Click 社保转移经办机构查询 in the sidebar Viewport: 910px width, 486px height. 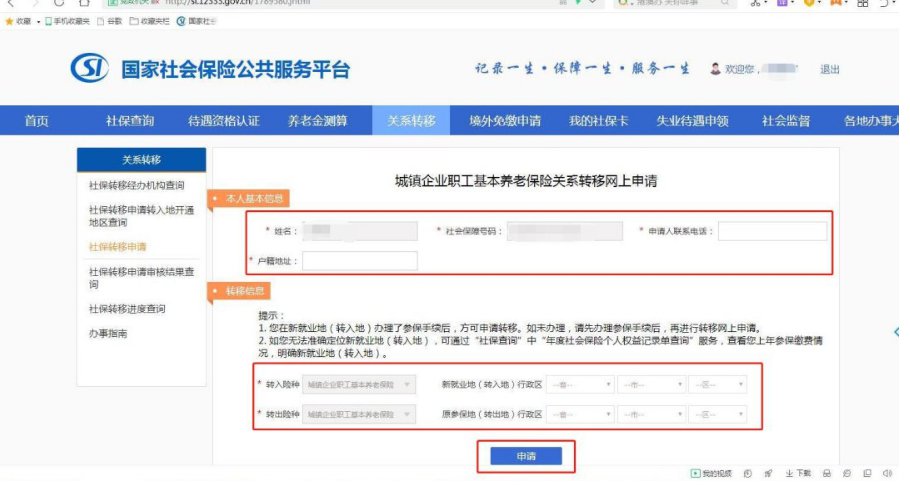point(136,185)
